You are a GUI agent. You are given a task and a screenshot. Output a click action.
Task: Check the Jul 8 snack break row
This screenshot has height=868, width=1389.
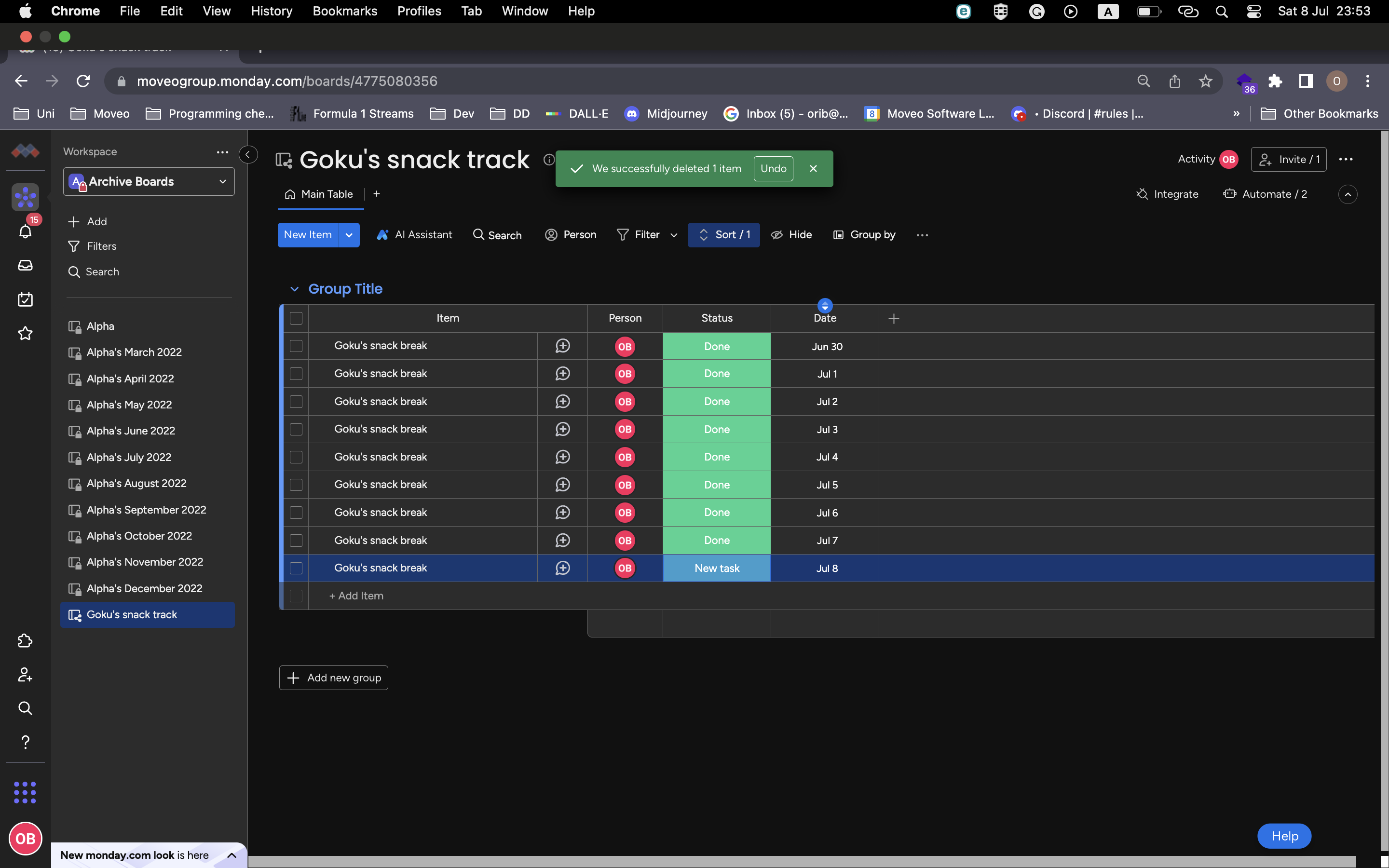tap(296, 568)
